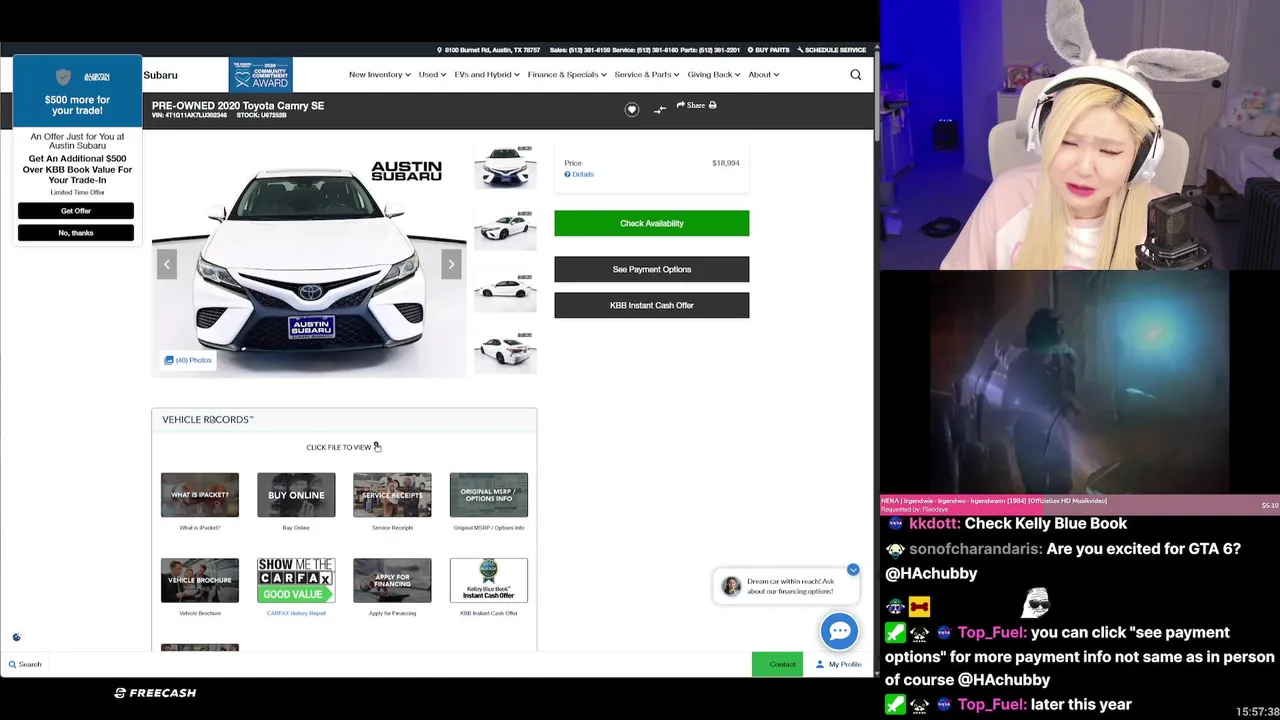1280x720 pixels.
Task: Expand the New Inventory menu
Action: 380,74
